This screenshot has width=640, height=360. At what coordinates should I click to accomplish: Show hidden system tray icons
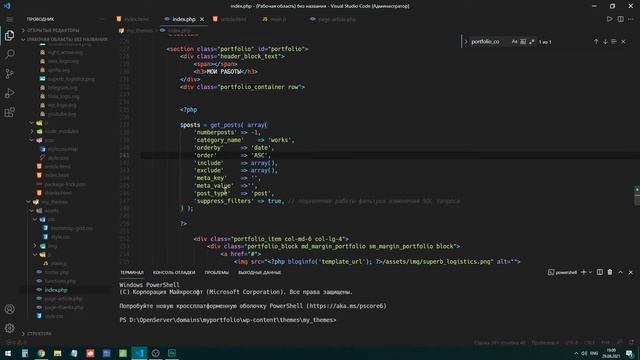(x=576, y=353)
